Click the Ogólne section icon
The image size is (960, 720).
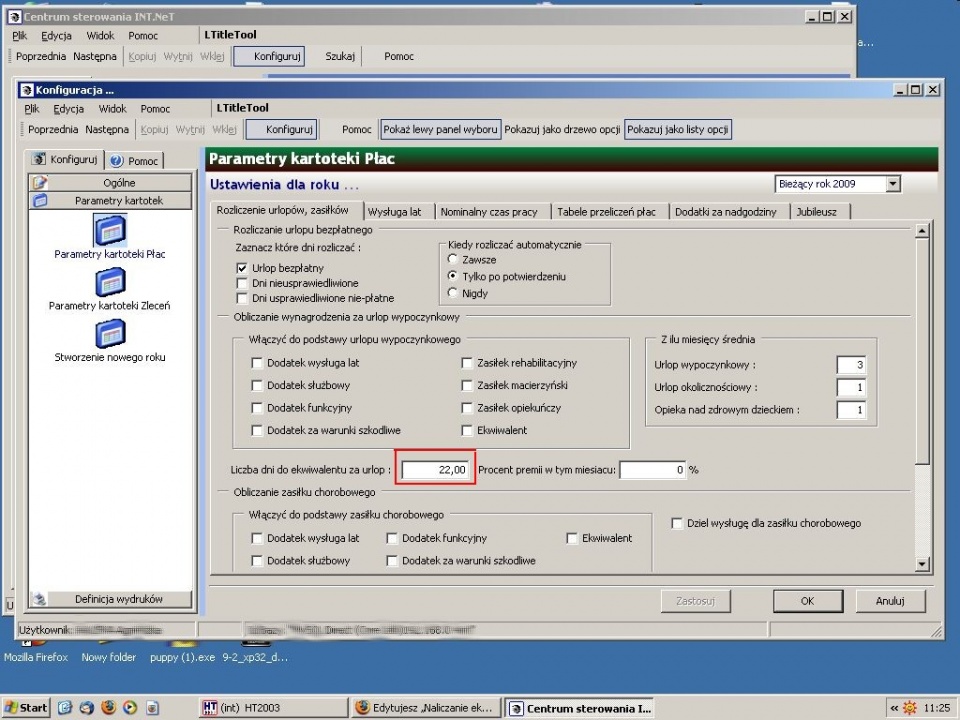pos(40,182)
